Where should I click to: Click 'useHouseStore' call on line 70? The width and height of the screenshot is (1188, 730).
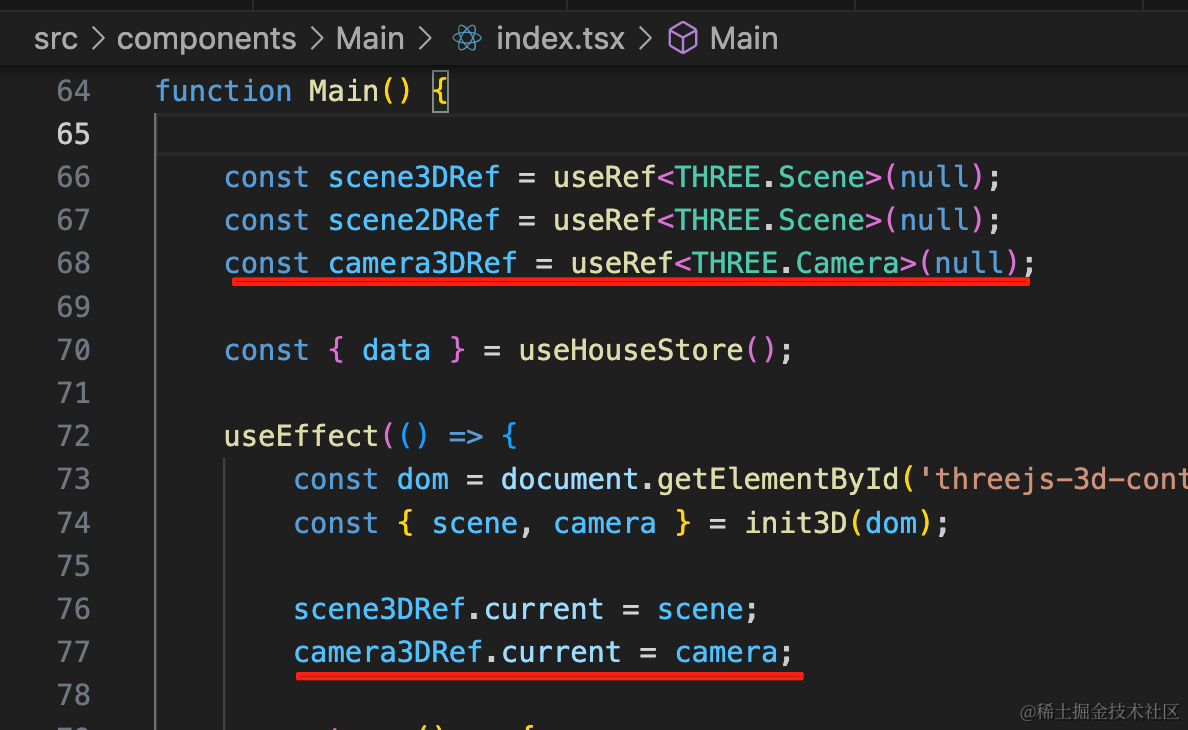[x=631, y=351]
